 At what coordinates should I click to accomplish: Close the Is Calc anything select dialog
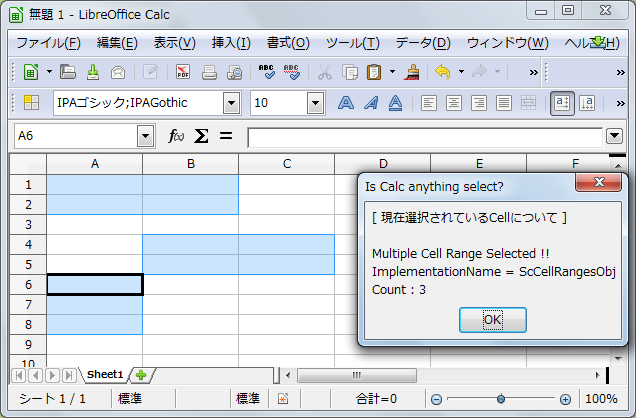[599, 182]
